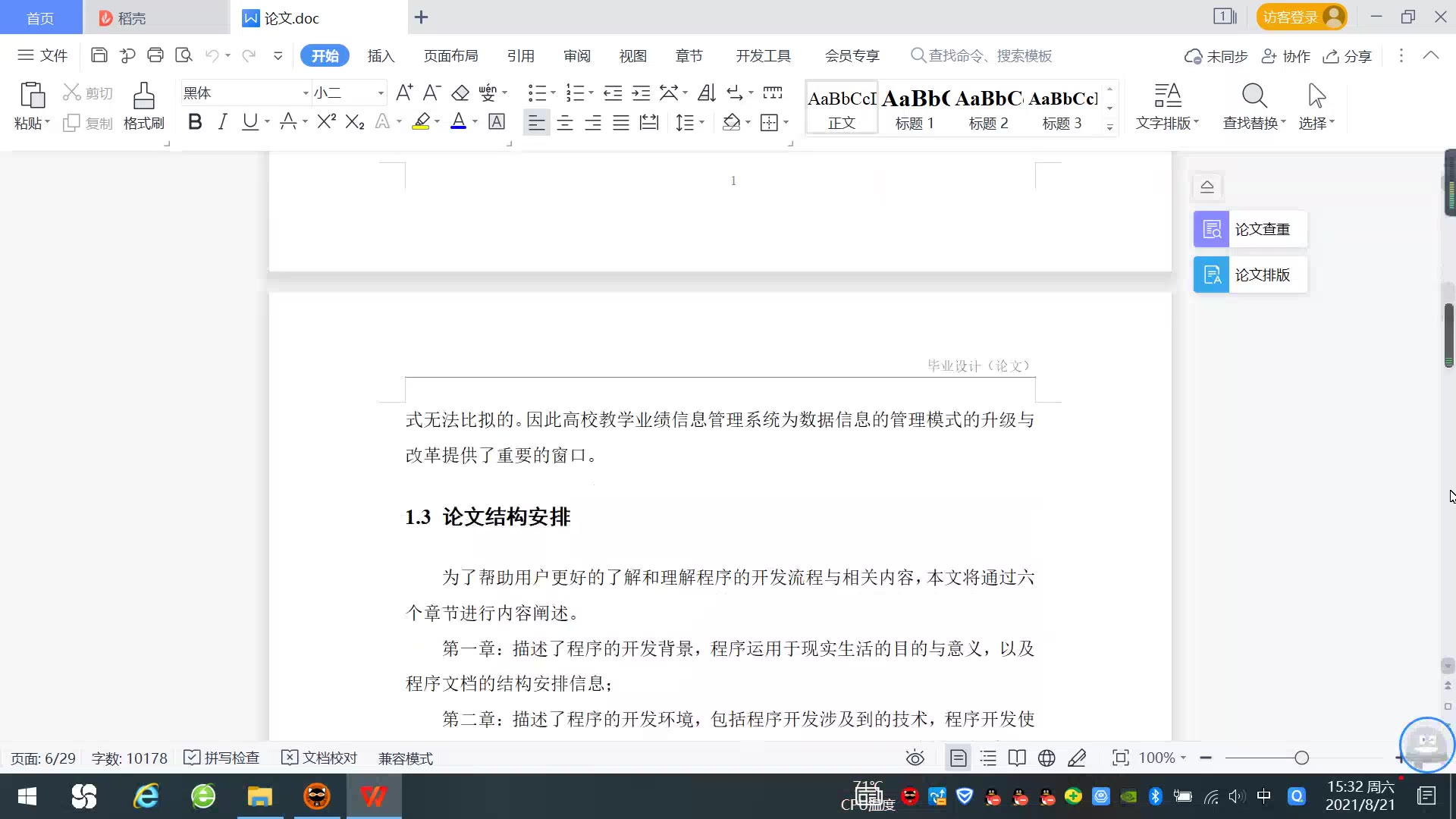Apply the 标题 1 heading style

click(915, 108)
